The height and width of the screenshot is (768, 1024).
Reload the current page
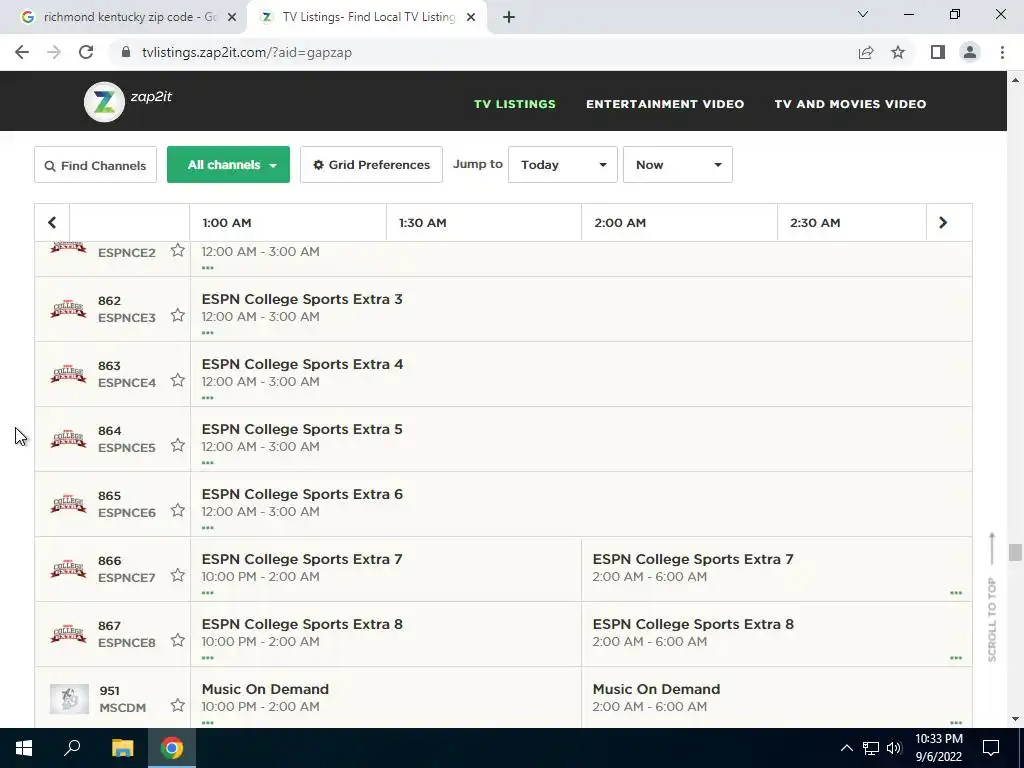[86, 52]
